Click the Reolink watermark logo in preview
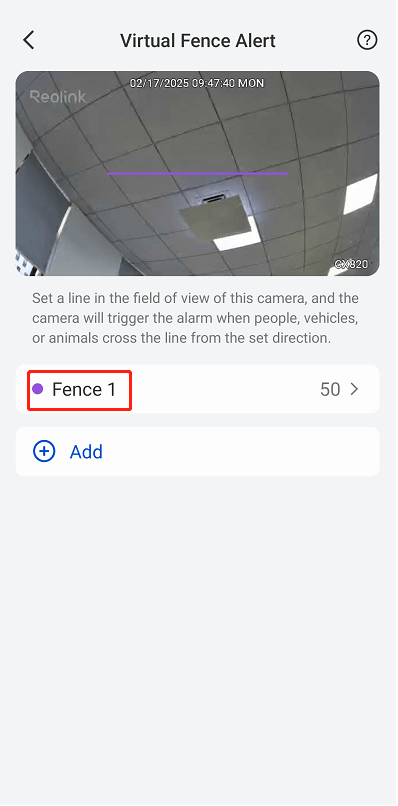 58,97
